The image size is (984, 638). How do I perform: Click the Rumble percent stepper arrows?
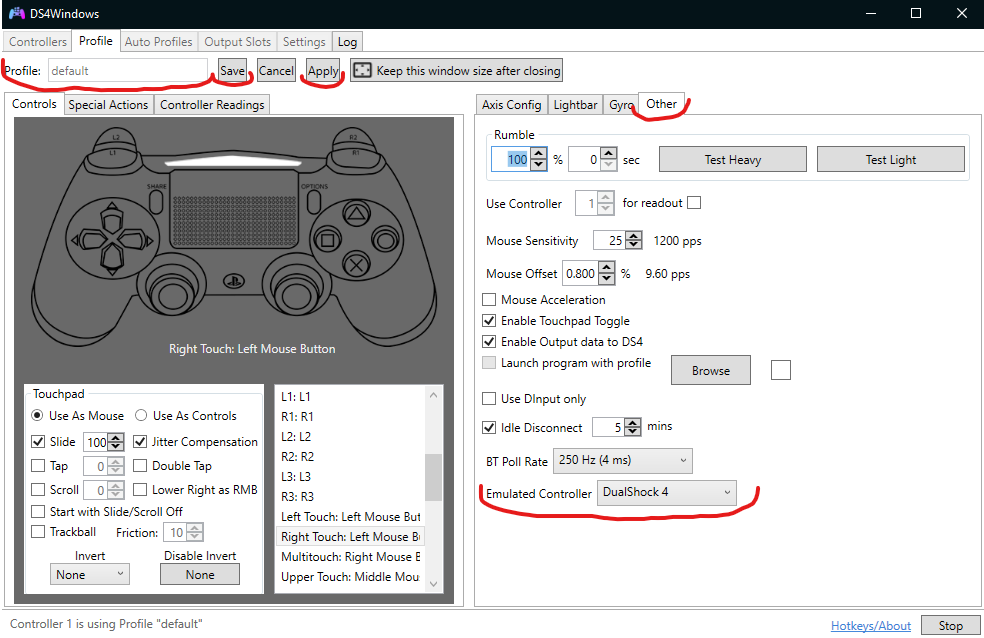pos(538,159)
